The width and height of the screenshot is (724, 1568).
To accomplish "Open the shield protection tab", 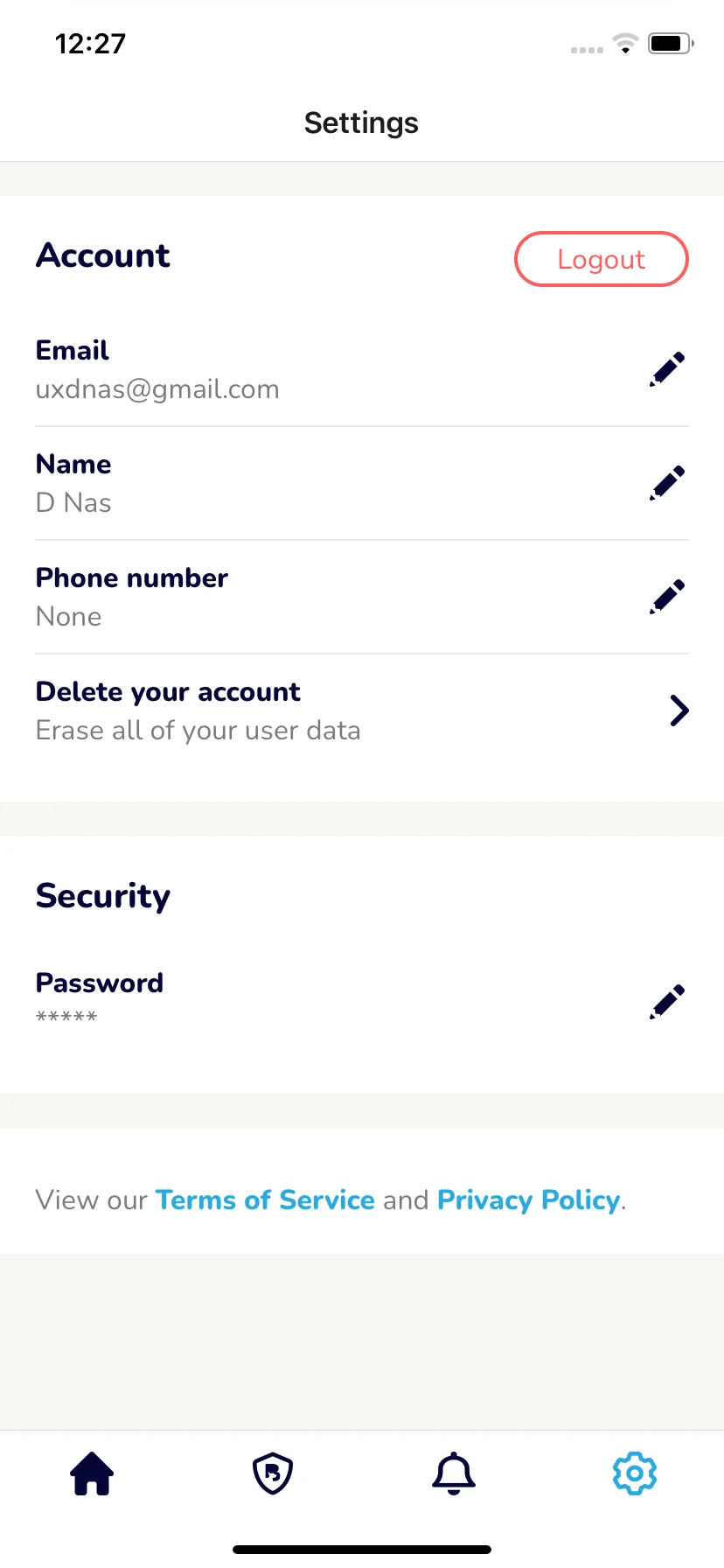I will [273, 1473].
